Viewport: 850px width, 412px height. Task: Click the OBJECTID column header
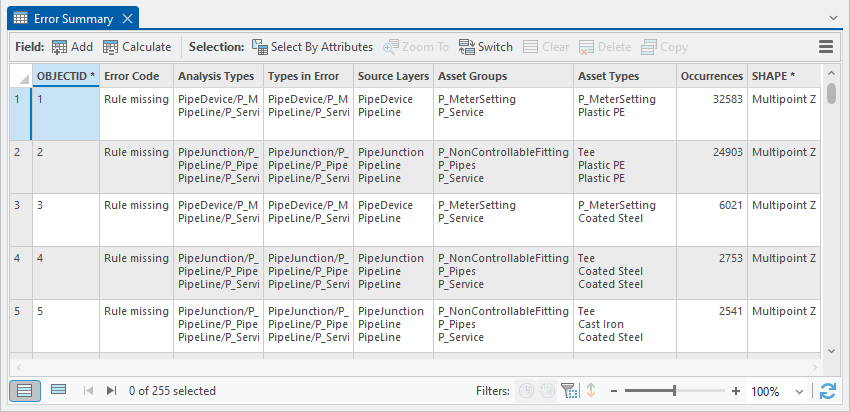click(x=66, y=76)
